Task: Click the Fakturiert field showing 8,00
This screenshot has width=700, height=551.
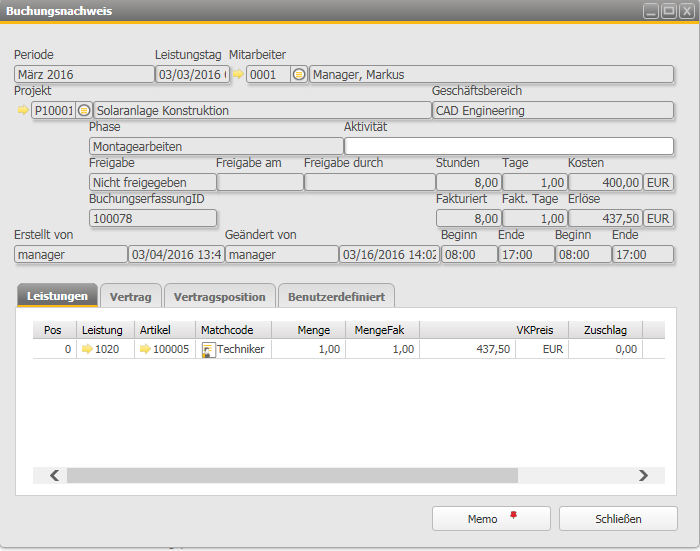Action: [469, 218]
